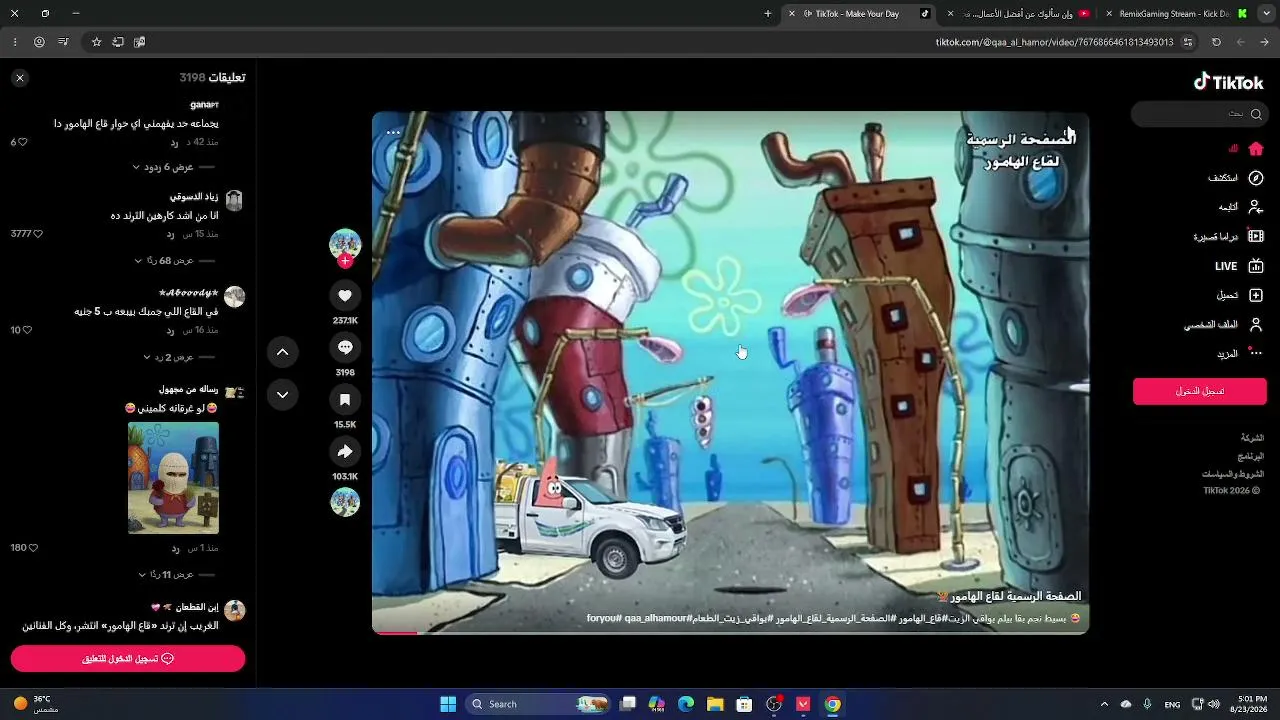Share the video via the arrow icon

pos(345,451)
